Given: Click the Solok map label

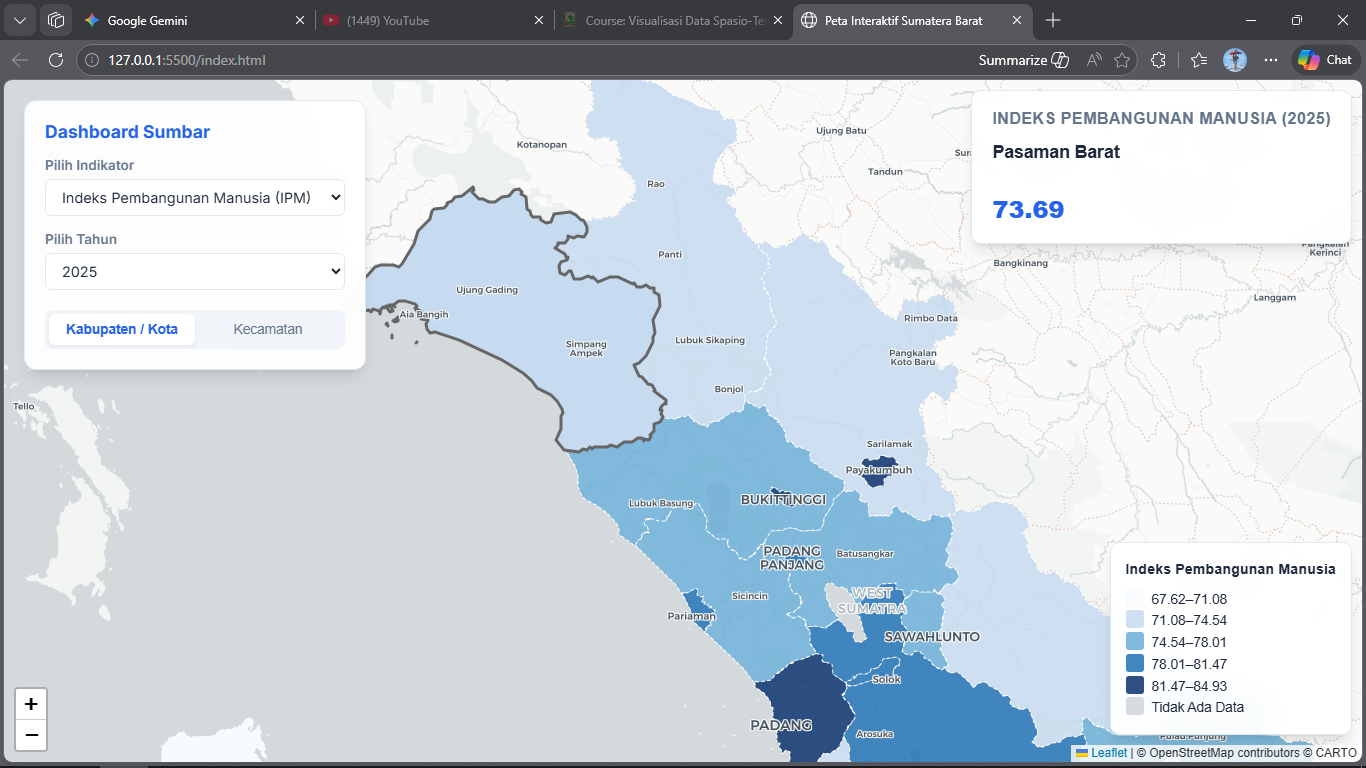Looking at the screenshot, I should pyautogui.click(x=886, y=679).
